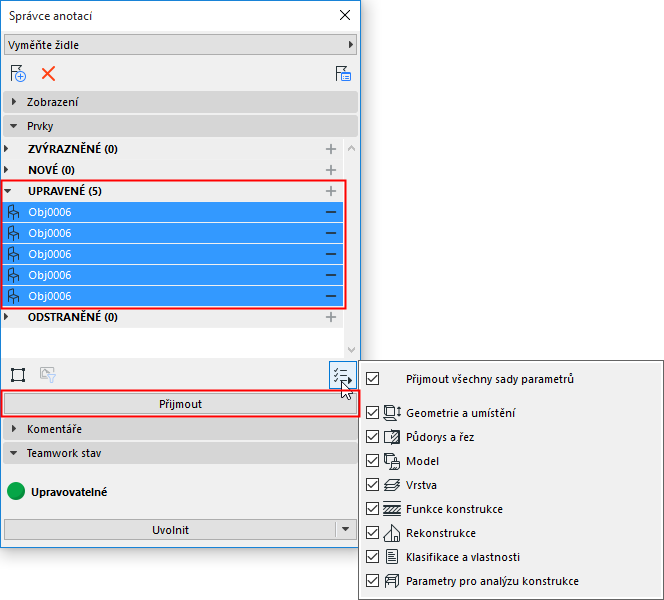Click the greyed-out filter elements icon
The width and height of the screenshot is (664, 600).
[48, 375]
